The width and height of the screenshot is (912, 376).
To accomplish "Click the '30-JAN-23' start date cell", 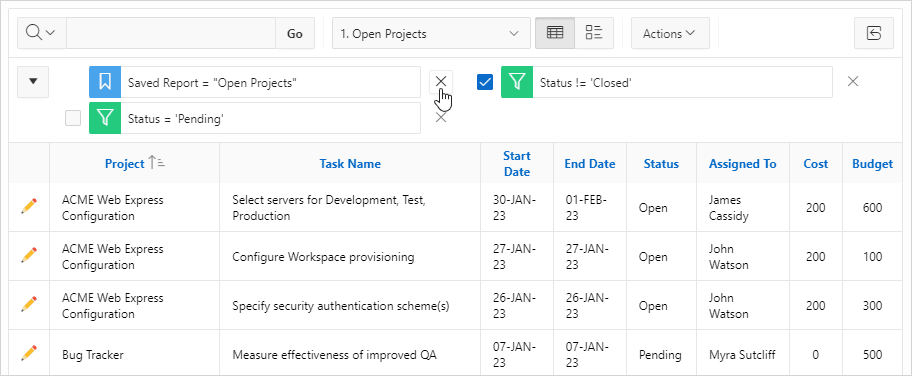I will pos(516,208).
